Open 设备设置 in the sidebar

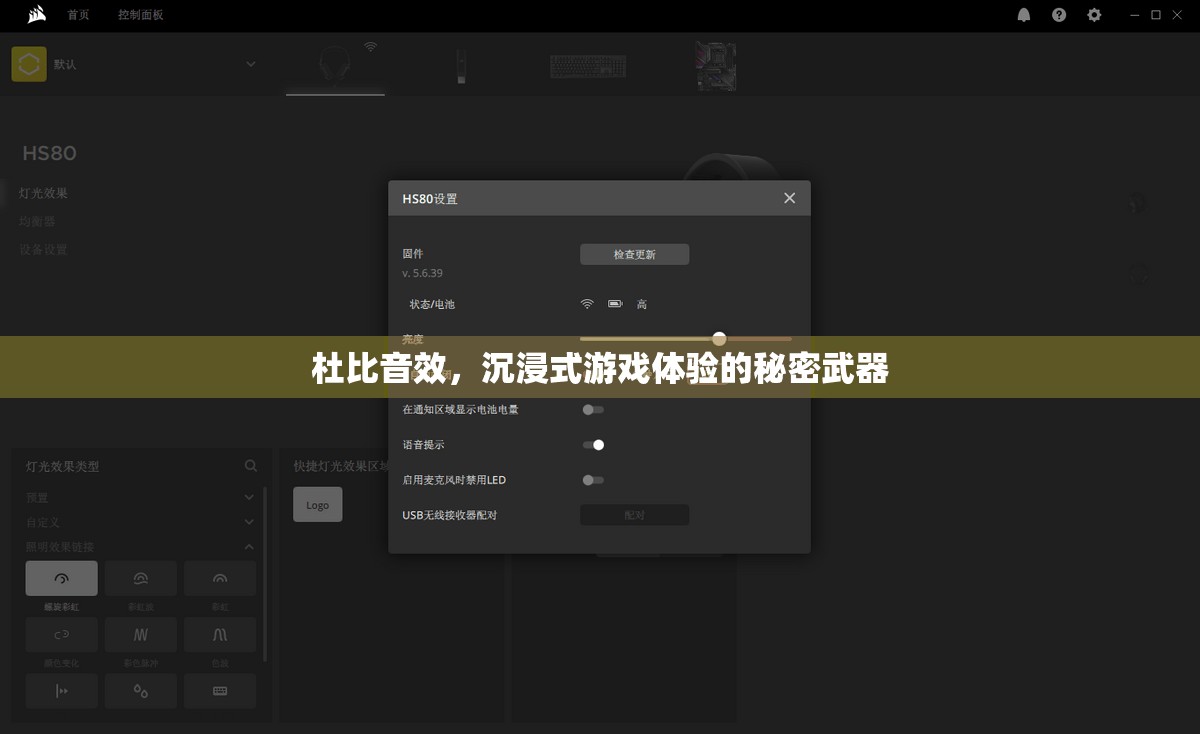(44, 249)
